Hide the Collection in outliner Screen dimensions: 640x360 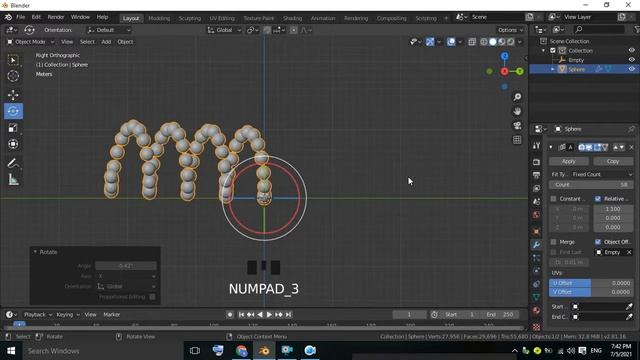click(x=631, y=51)
